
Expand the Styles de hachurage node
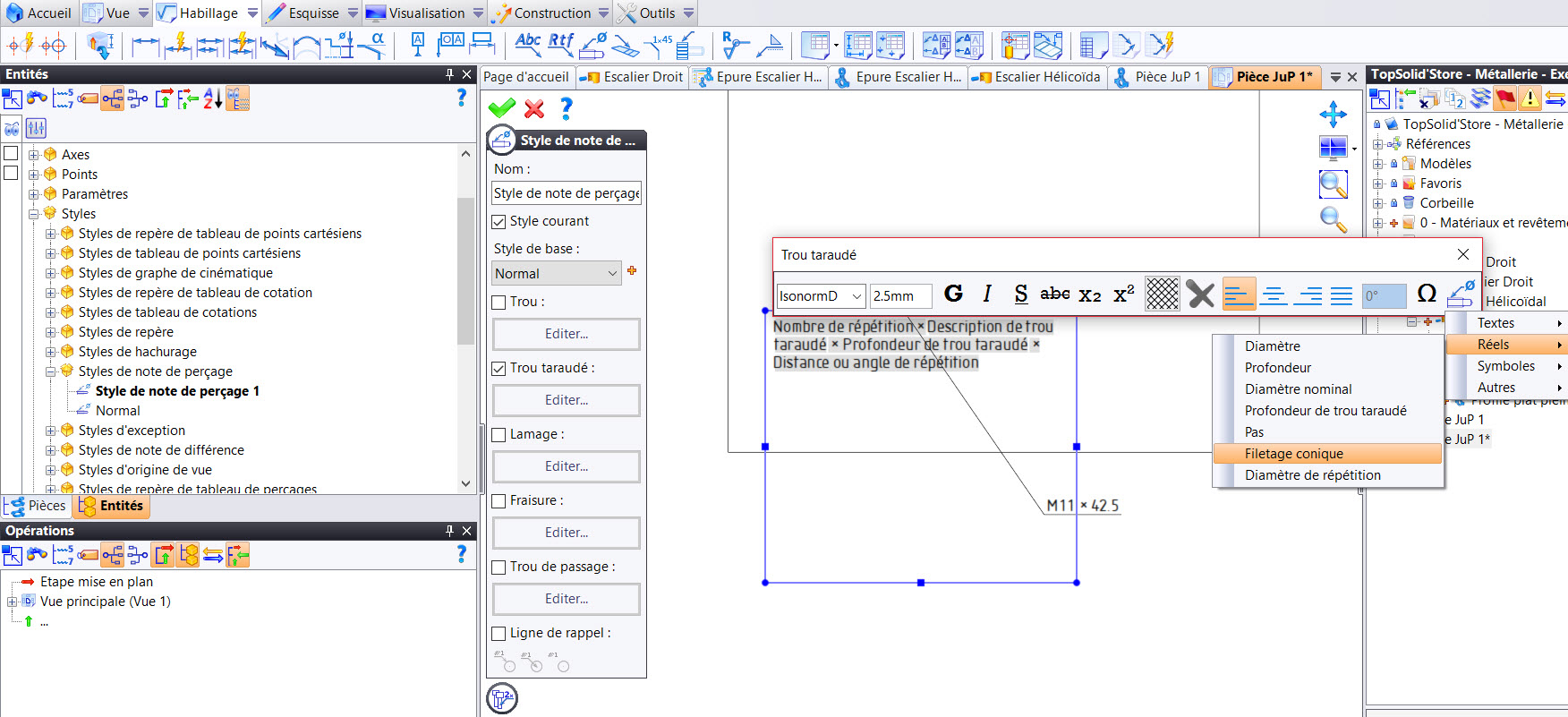click(51, 352)
